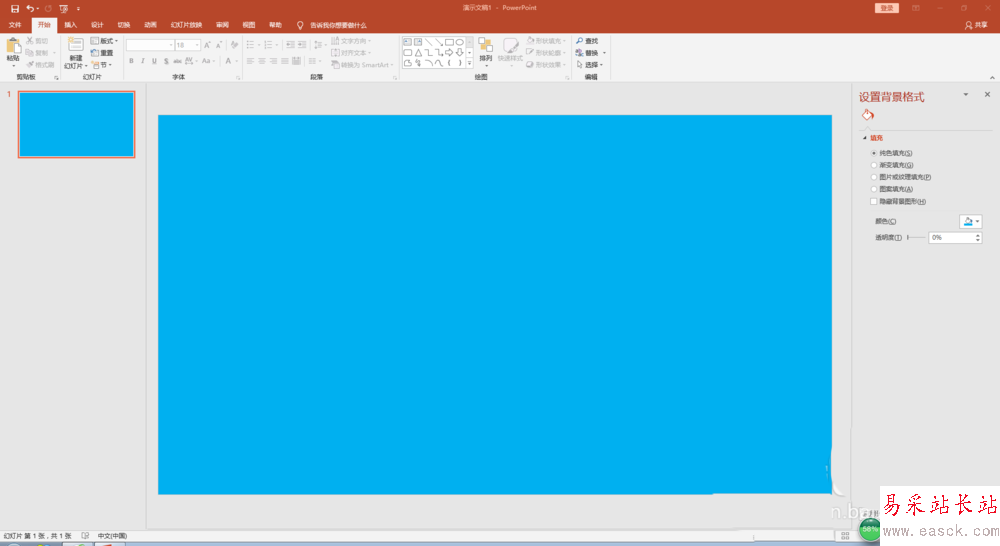Click the Share (共享) person icon
The width and height of the screenshot is (1000, 546).
point(969,26)
